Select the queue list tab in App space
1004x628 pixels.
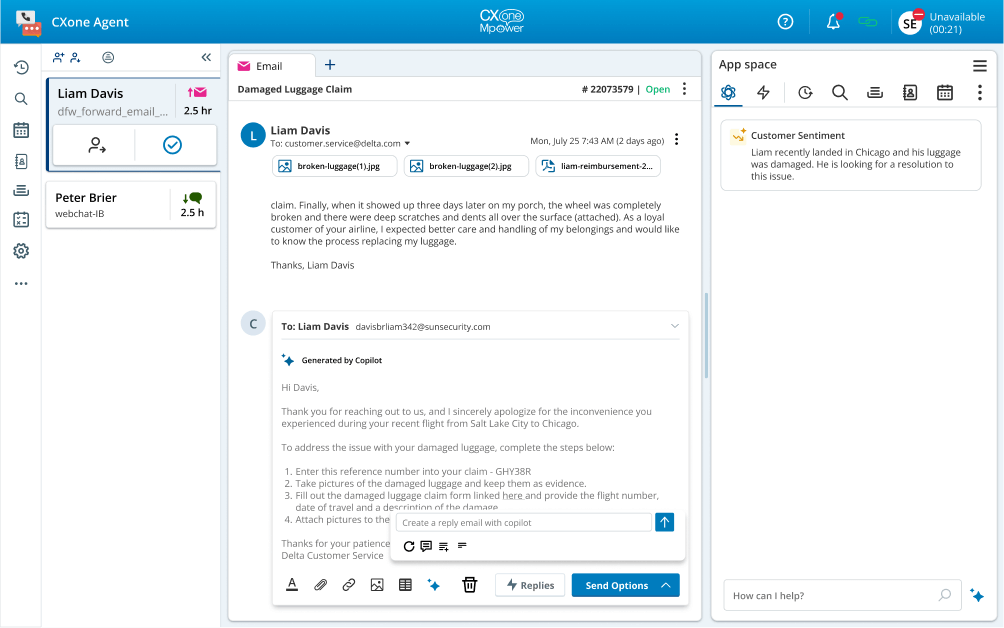875,93
